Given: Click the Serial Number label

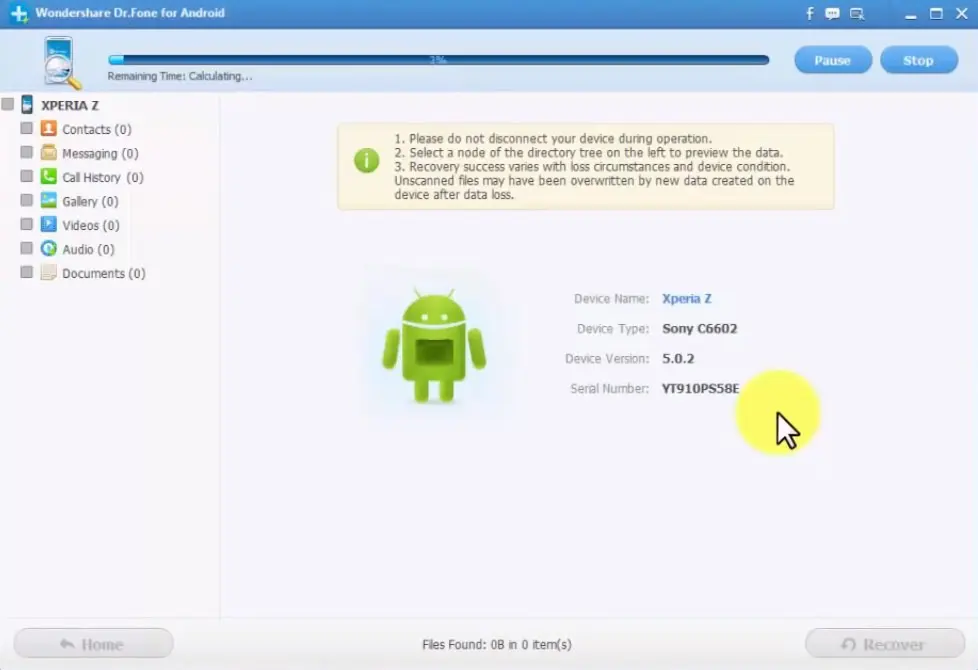Looking at the screenshot, I should pos(609,389).
